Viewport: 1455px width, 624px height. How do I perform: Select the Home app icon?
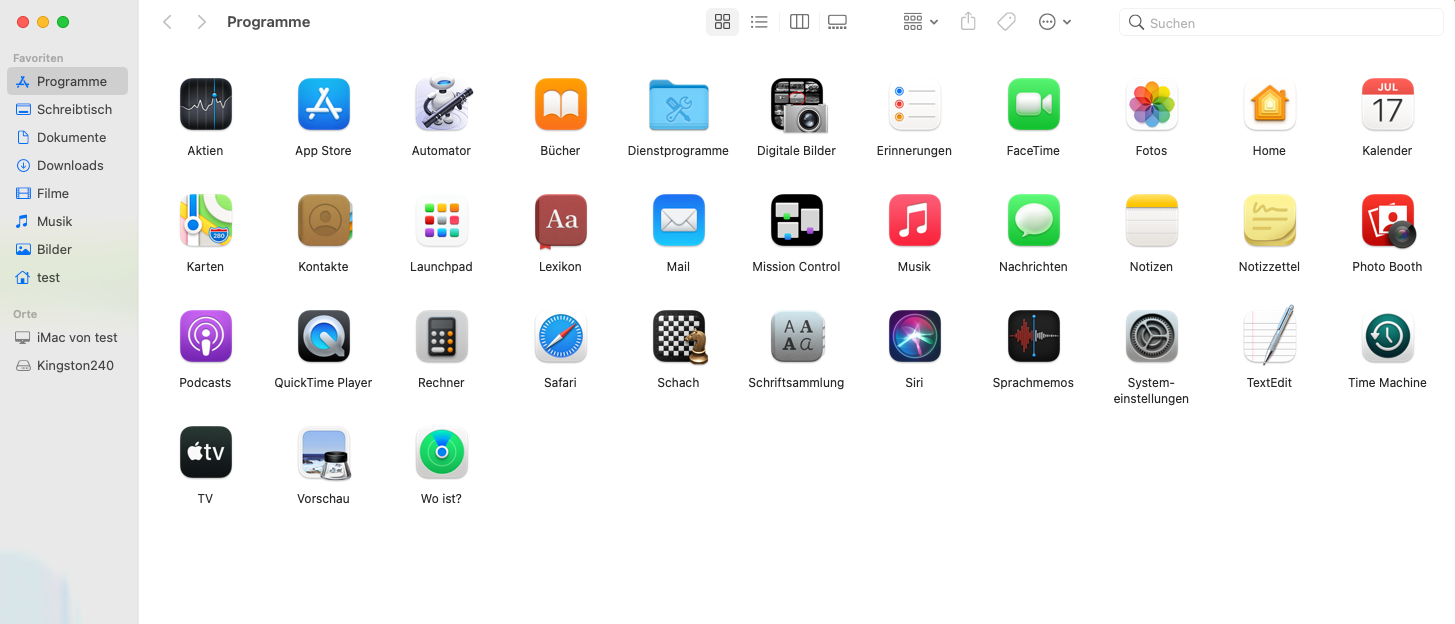(x=1269, y=104)
